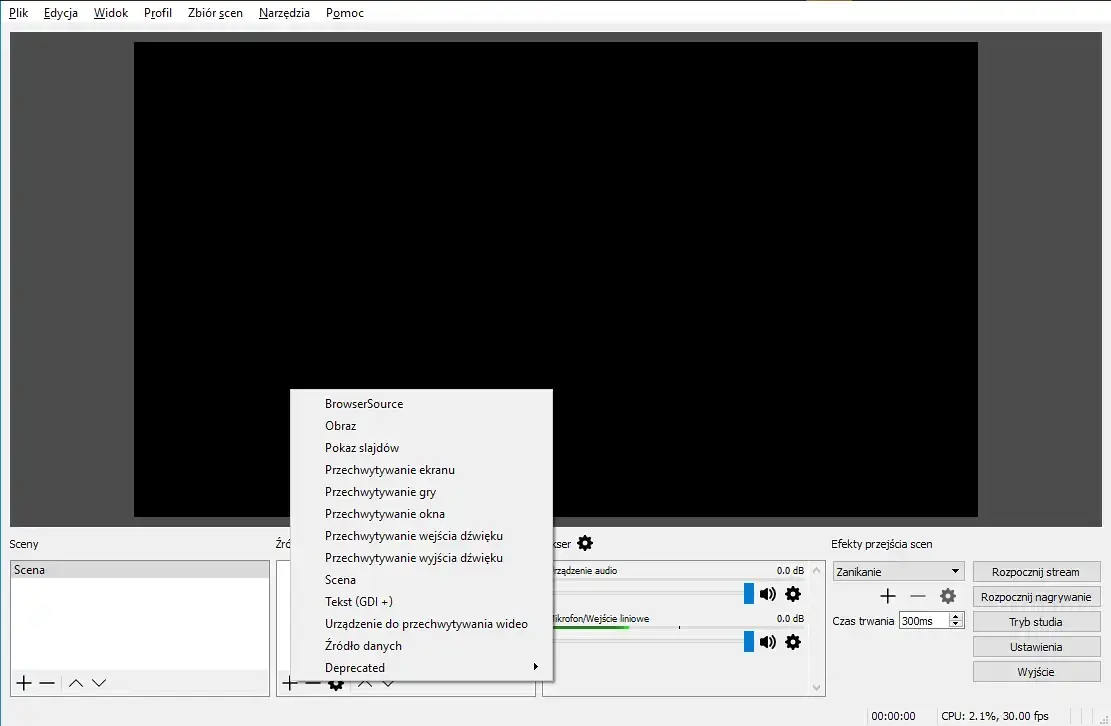Open Urządzenie audio settings gear in mixer
Image resolution: width=1111 pixels, height=726 pixels.
(x=793, y=593)
